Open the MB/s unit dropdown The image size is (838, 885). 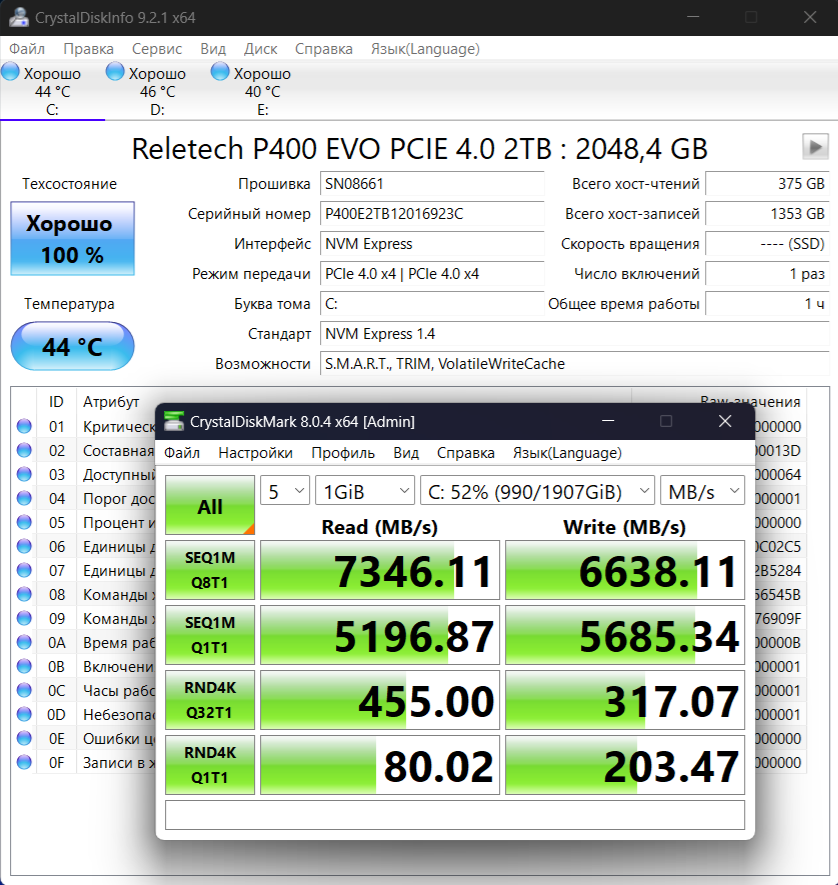[x=703, y=491]
